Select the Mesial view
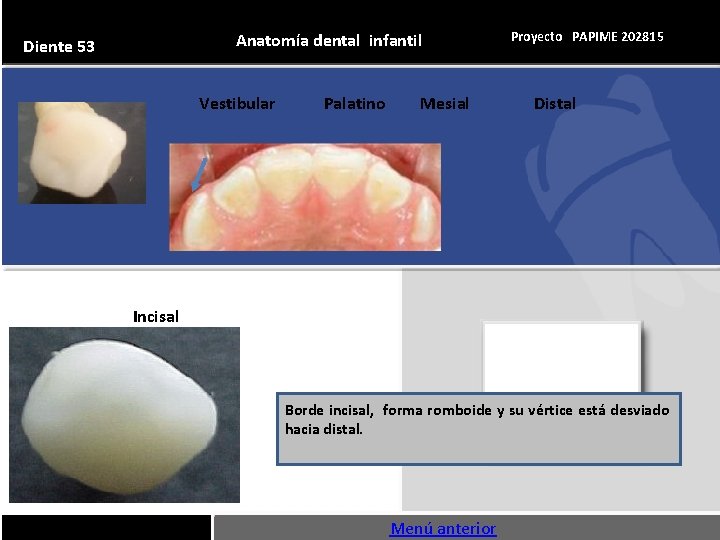This screenshot has height=540, width=720. pos(444,104)
